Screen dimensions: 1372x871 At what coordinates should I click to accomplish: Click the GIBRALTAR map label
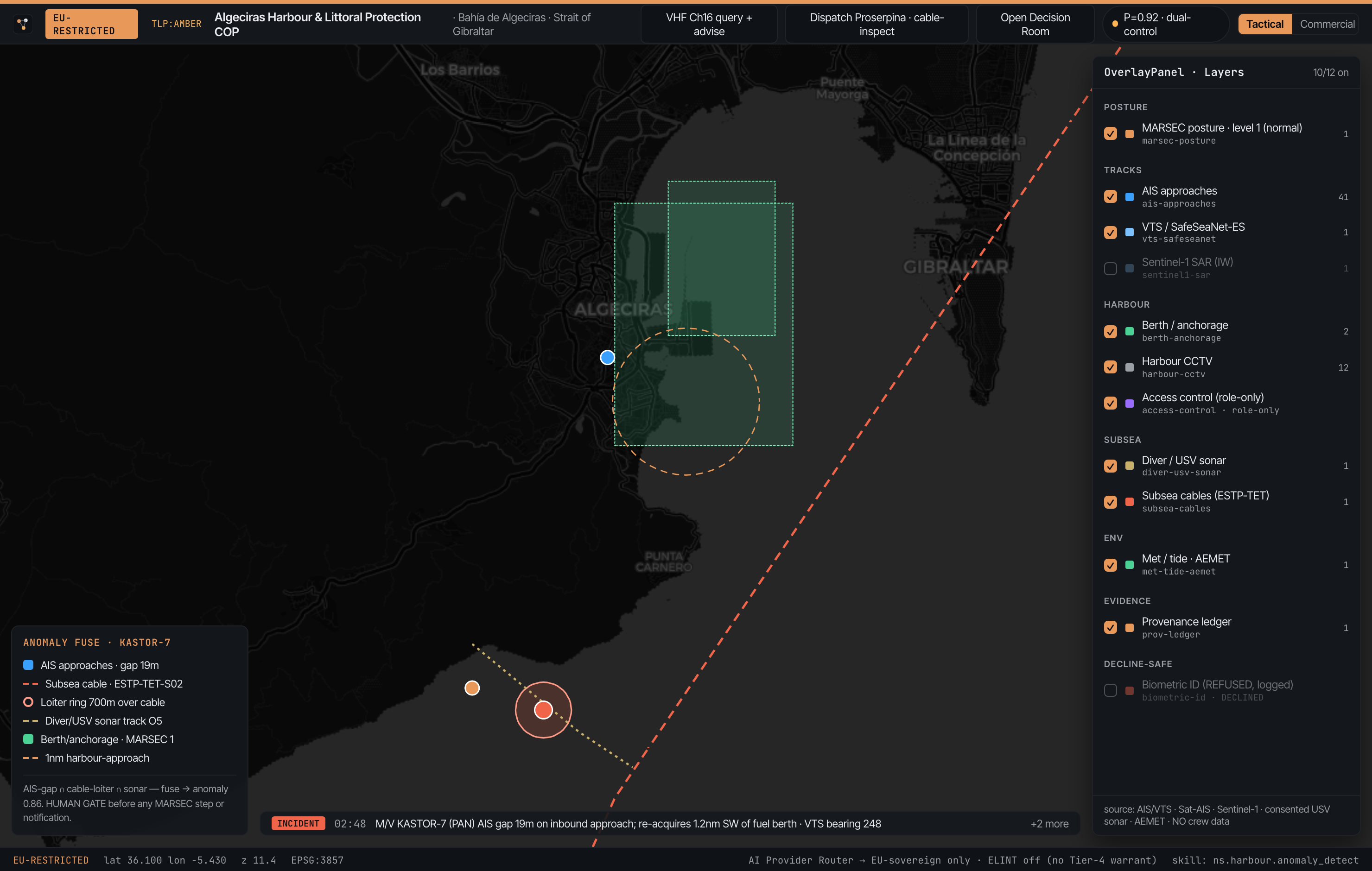coord(955,266)
